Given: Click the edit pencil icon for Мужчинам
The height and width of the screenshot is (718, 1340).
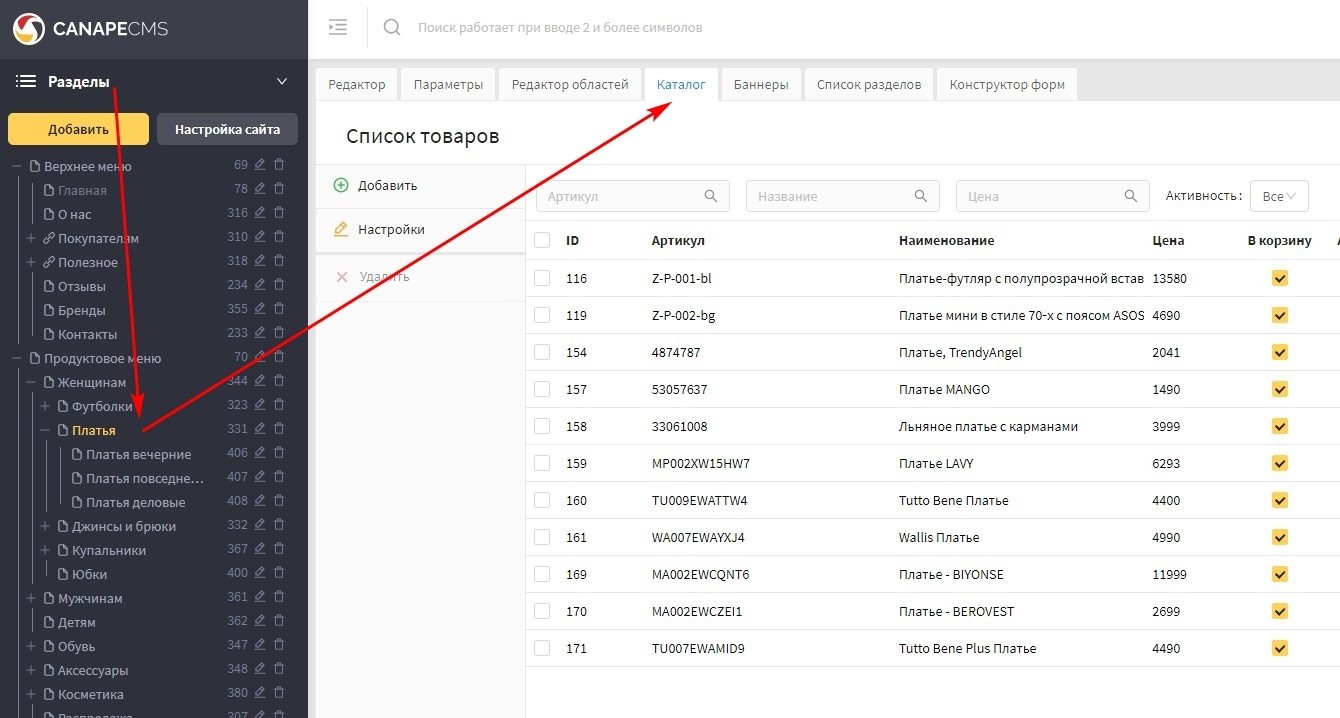Looking at the screenshot, I should pyautogui.click(x=260, y=597).
